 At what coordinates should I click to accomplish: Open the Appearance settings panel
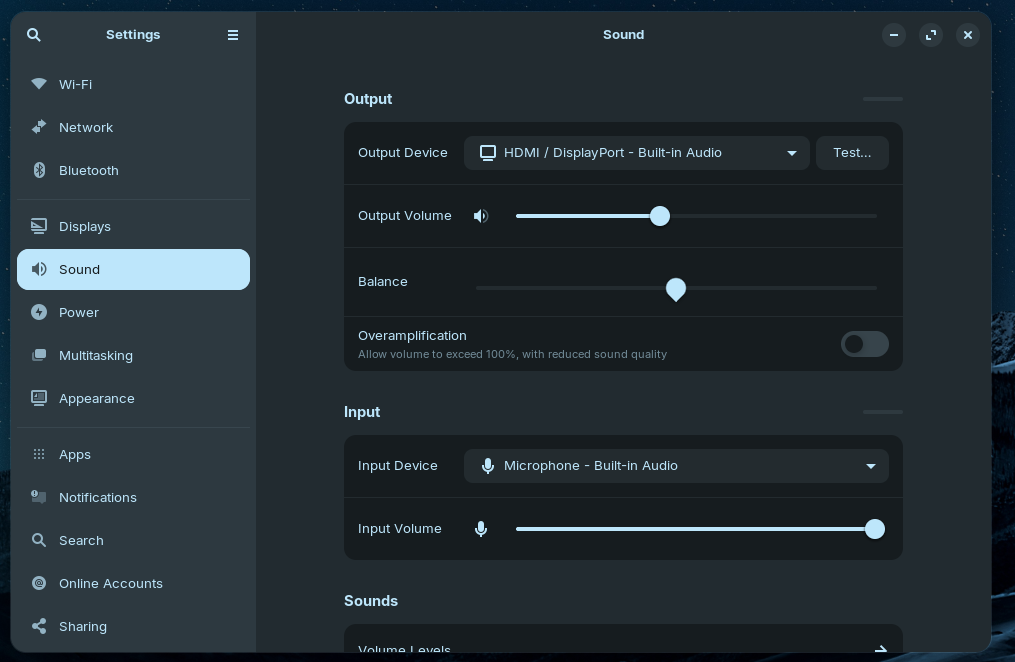tap(96, 398)
